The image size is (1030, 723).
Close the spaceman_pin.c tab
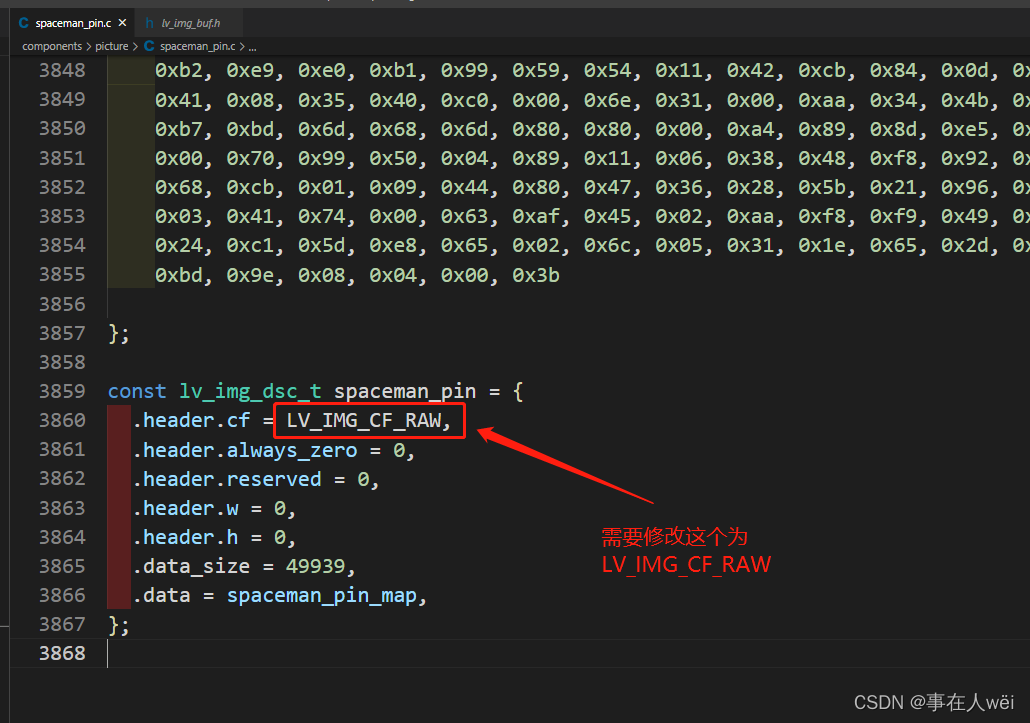pos(122,23)
